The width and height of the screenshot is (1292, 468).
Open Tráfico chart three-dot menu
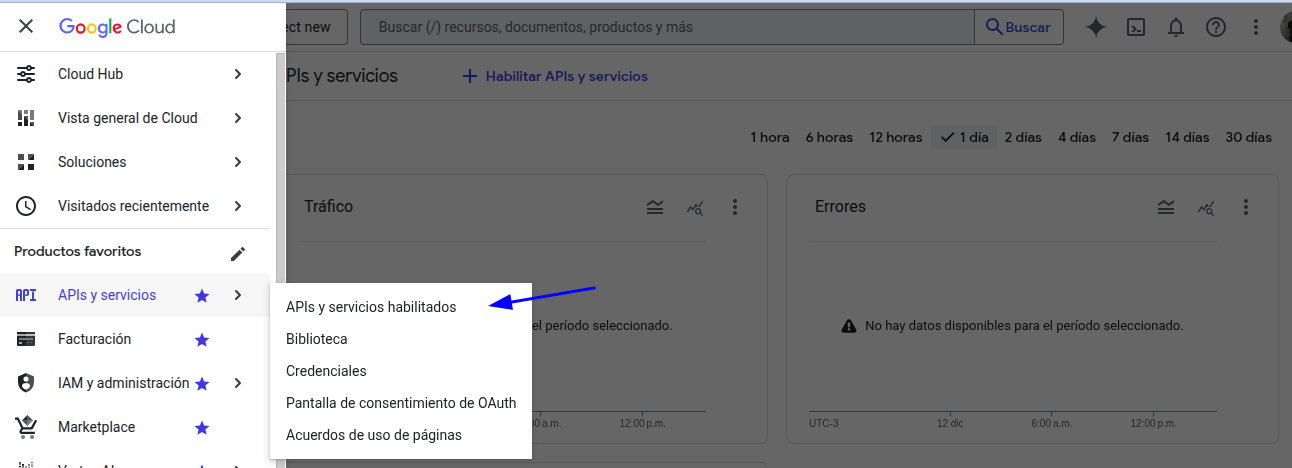click(x=735, y=207)
